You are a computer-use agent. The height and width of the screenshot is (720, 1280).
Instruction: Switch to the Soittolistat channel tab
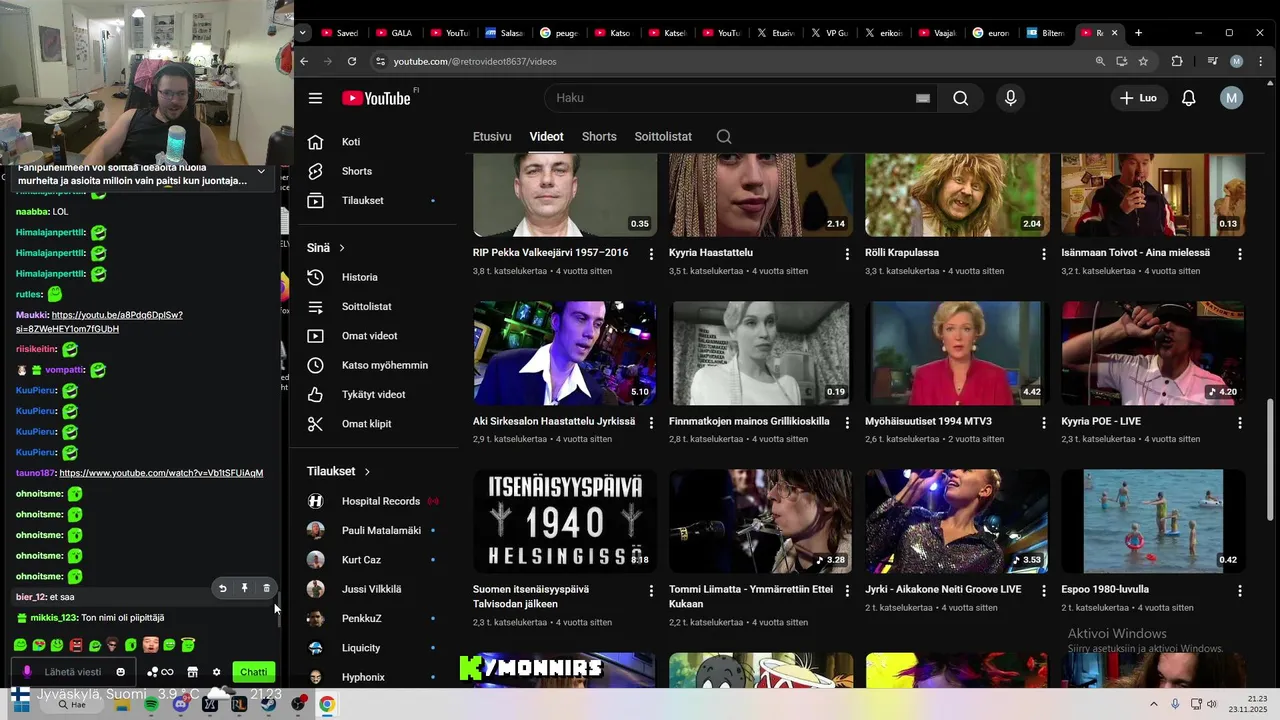[663, 137]
